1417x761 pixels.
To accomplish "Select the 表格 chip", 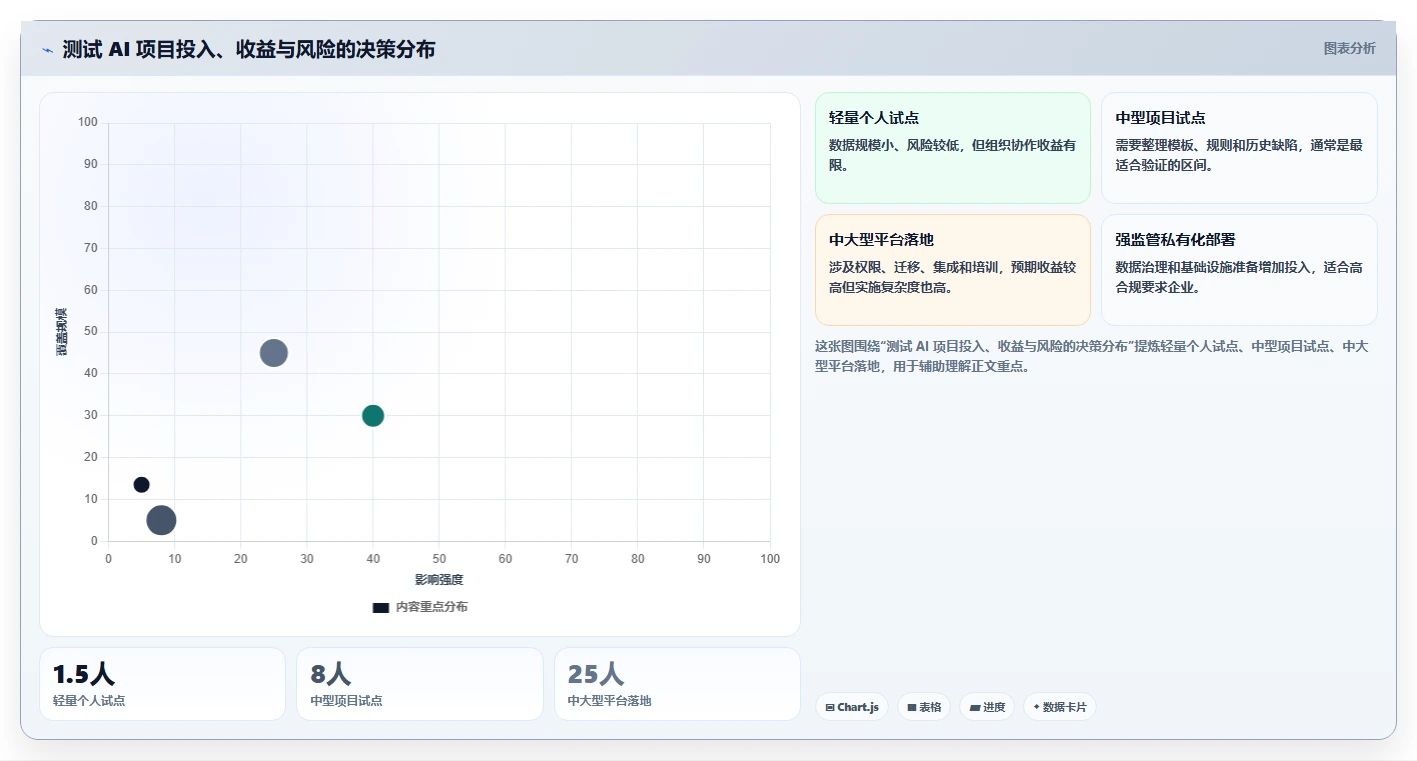I will pos(924,707).
